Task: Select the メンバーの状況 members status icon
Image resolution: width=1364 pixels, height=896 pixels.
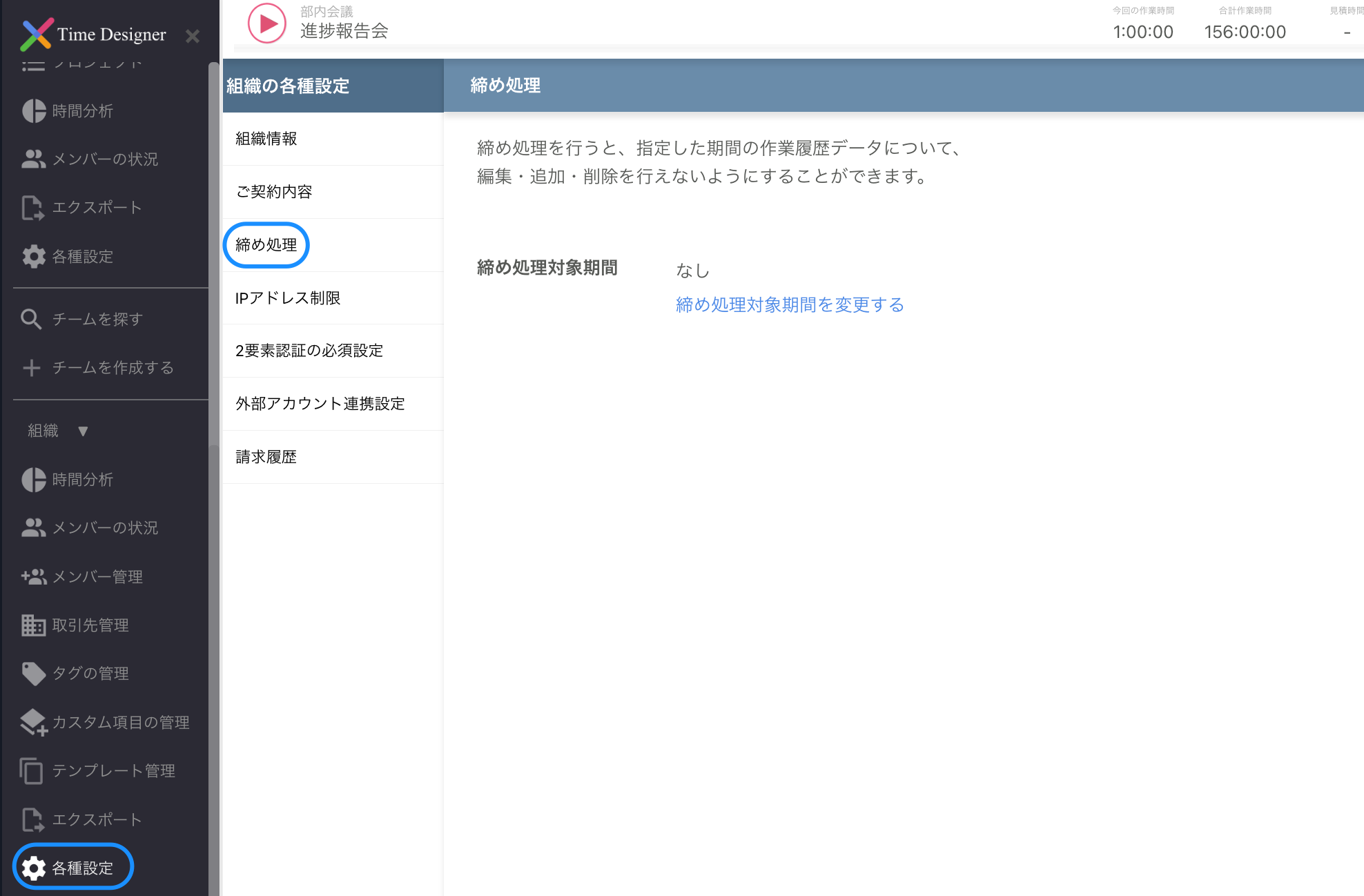Action: pos(32,159)
